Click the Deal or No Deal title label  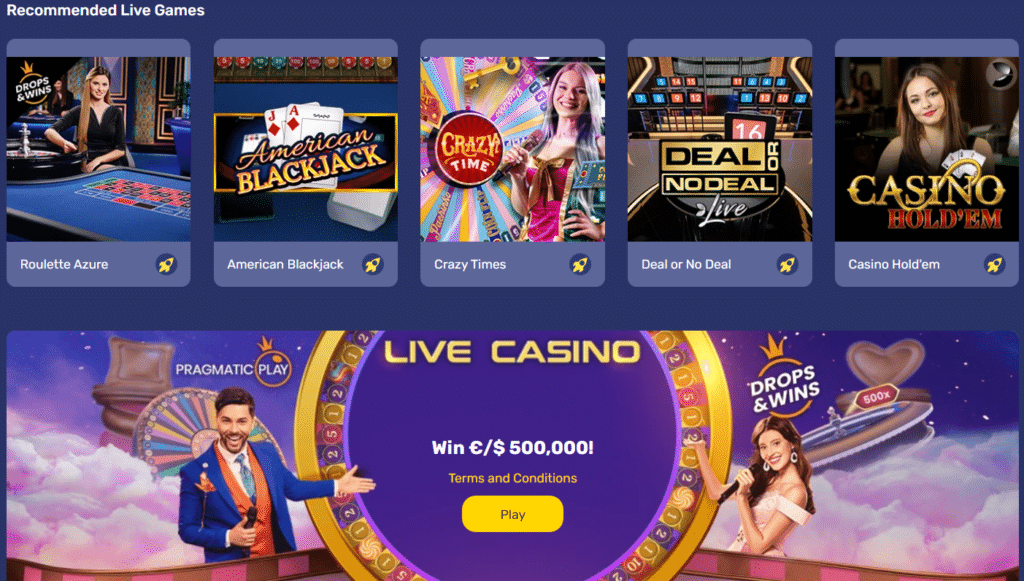click(x=686, y=264)
